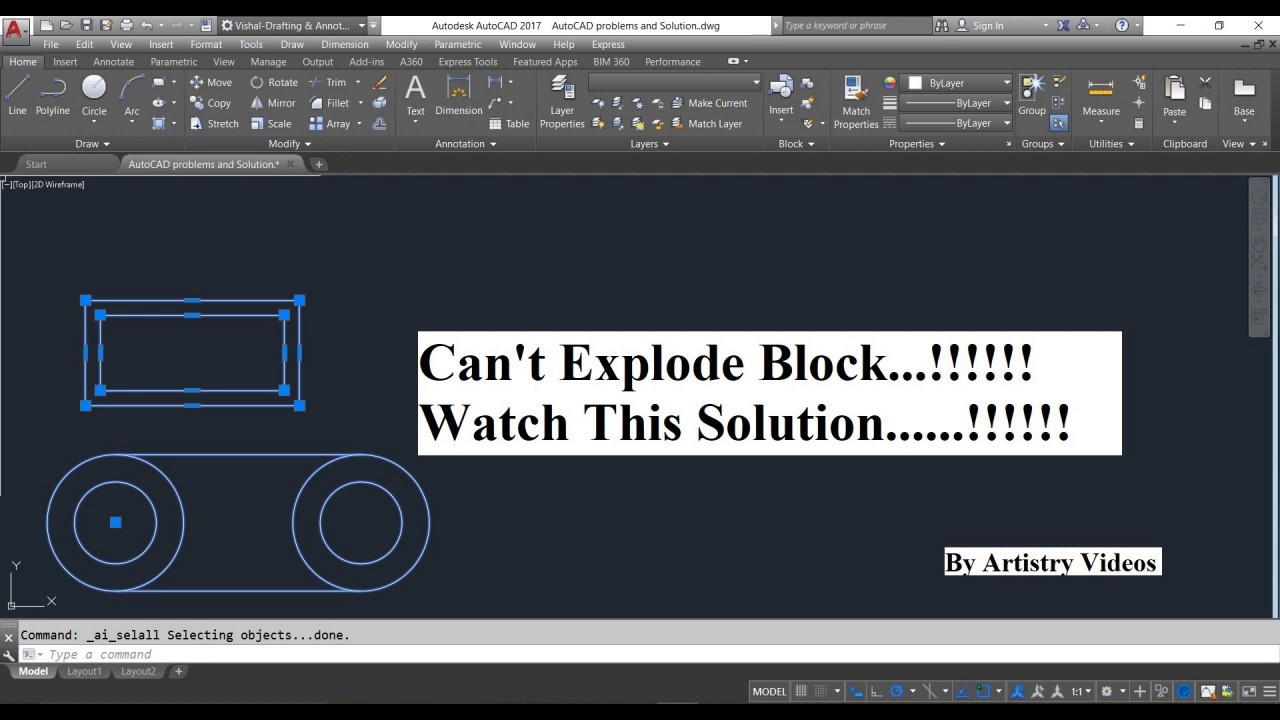Click the command line input field
Image resolution: width=1280 pixels, height=720 pixels.
(x=650, y=654)
